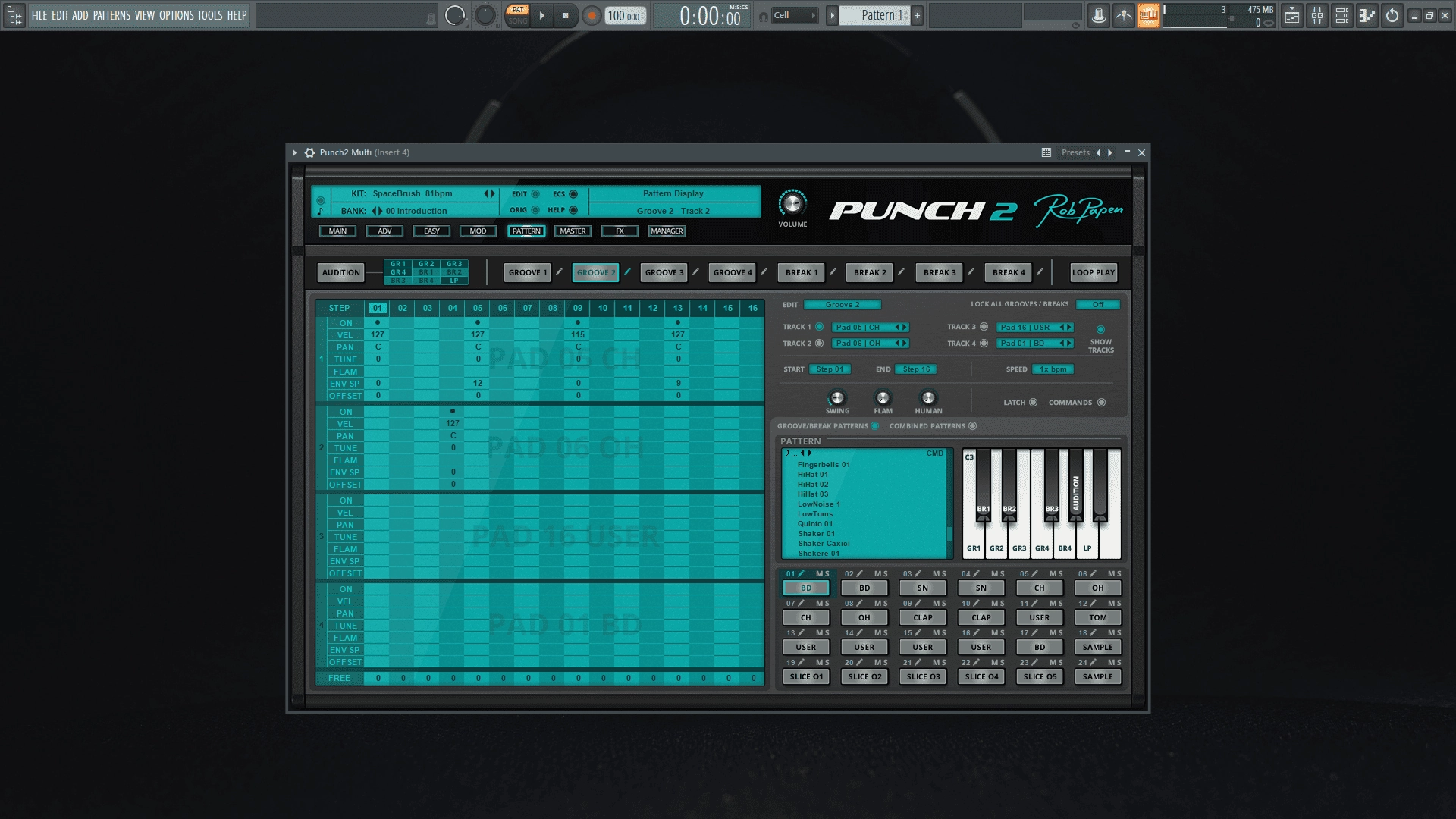Open the FILE menu
The image size is (1456, 819).
click(x=39, y=15)
